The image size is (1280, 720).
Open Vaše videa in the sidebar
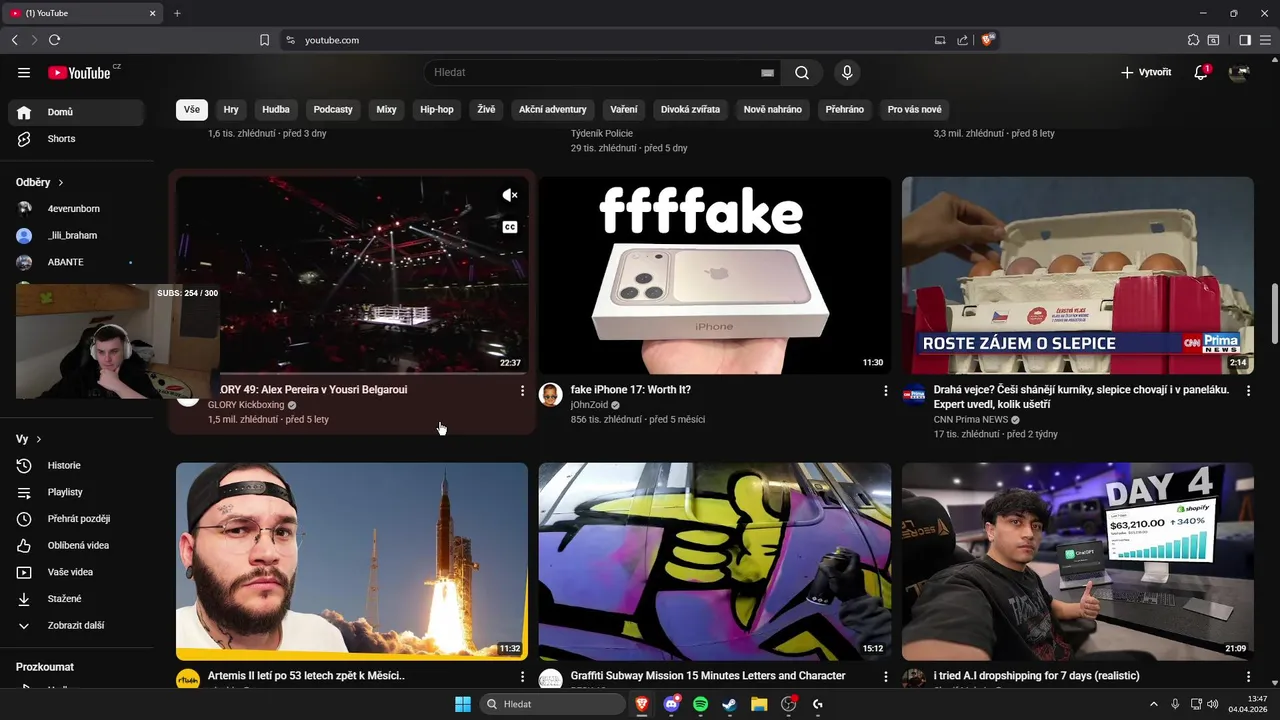coord(76,572)
